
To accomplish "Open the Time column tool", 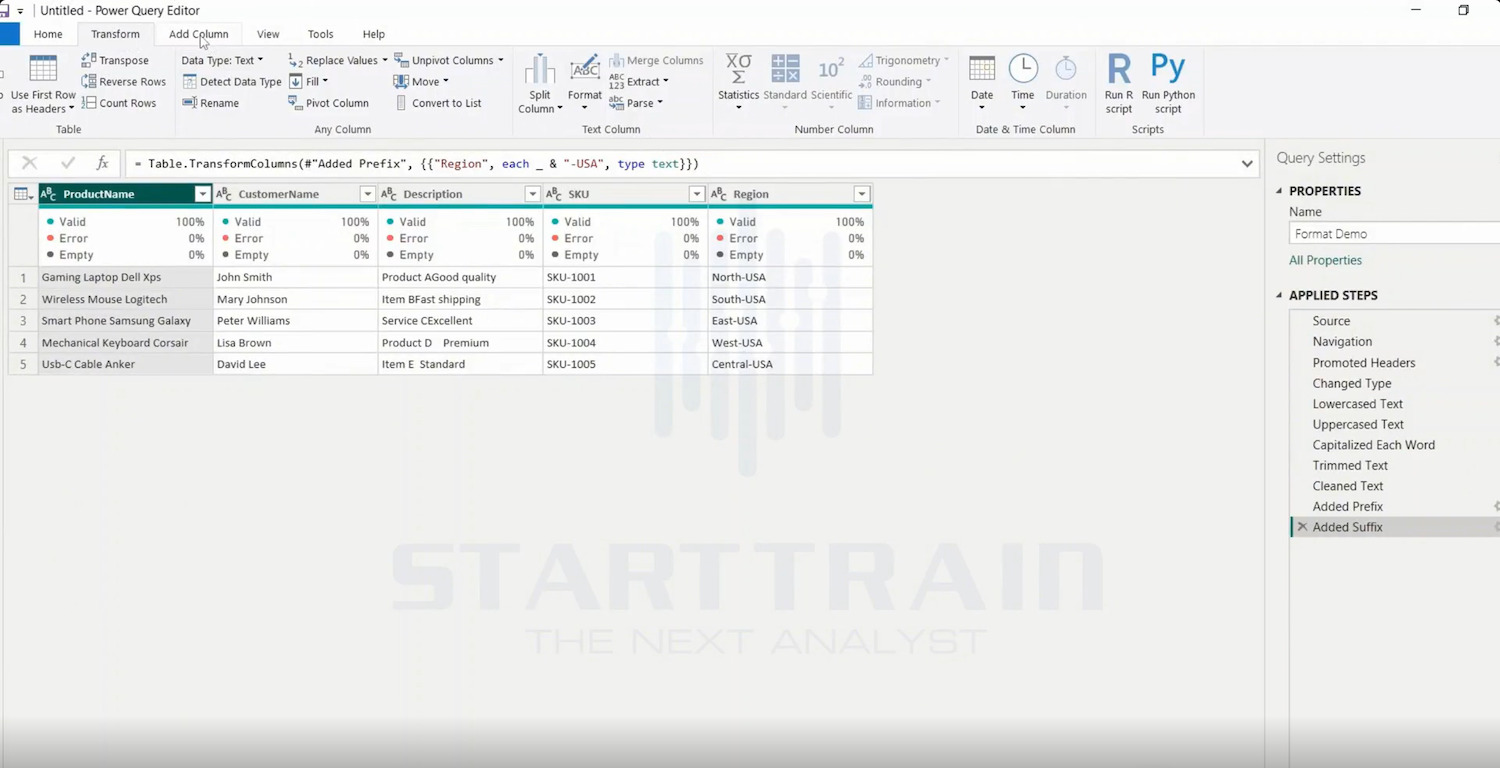I will 1022,83.
